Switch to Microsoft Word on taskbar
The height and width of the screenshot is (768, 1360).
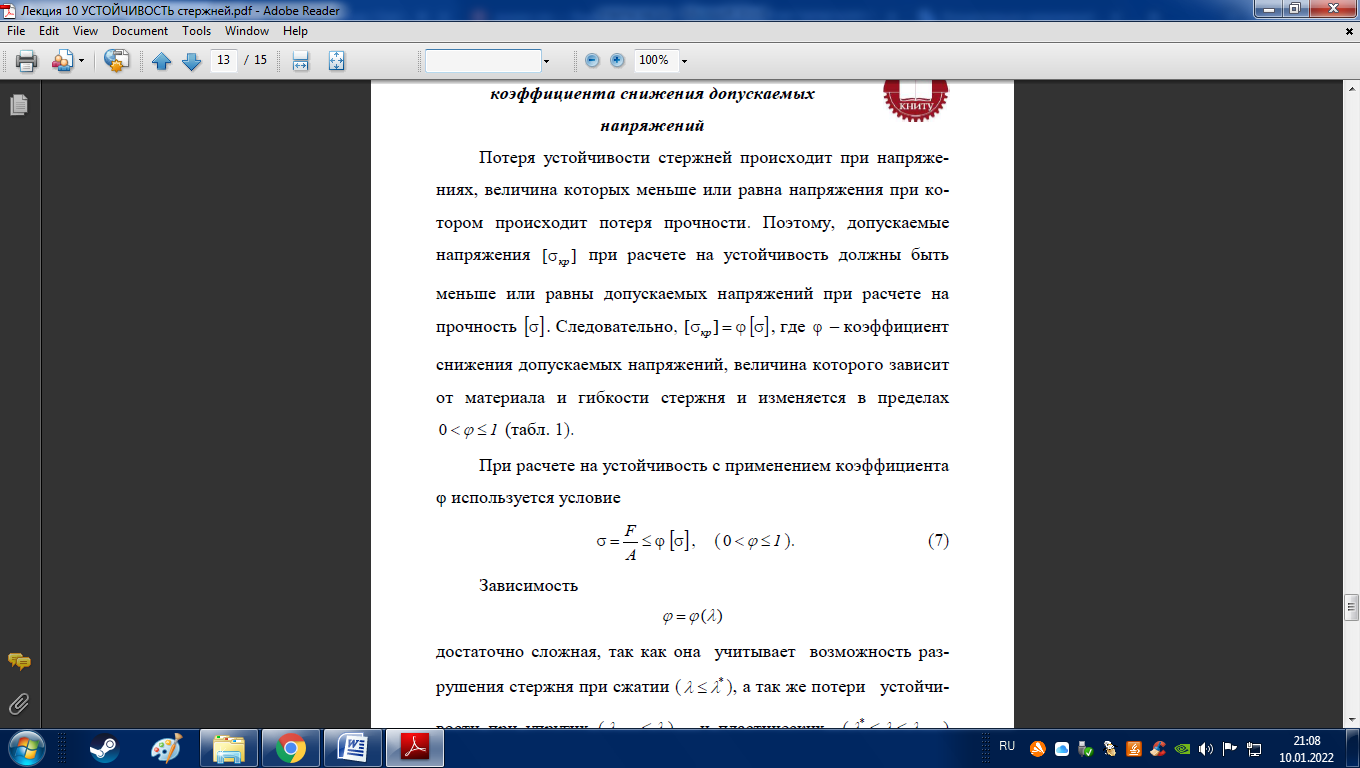click(353, 748)
